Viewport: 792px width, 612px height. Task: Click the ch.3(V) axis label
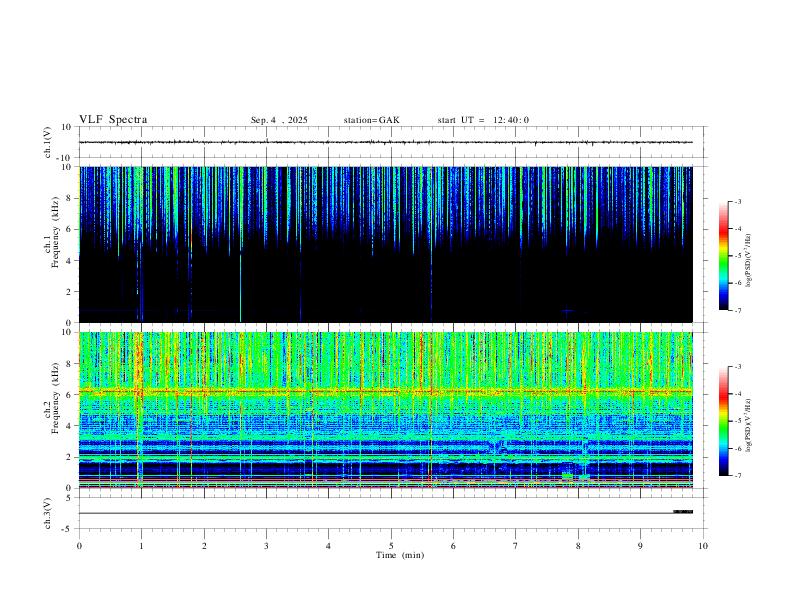48,514
